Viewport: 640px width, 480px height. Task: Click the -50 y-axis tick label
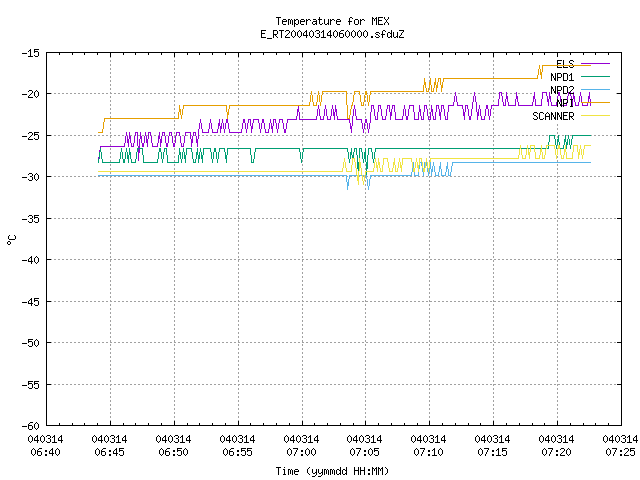coord(31,343)
